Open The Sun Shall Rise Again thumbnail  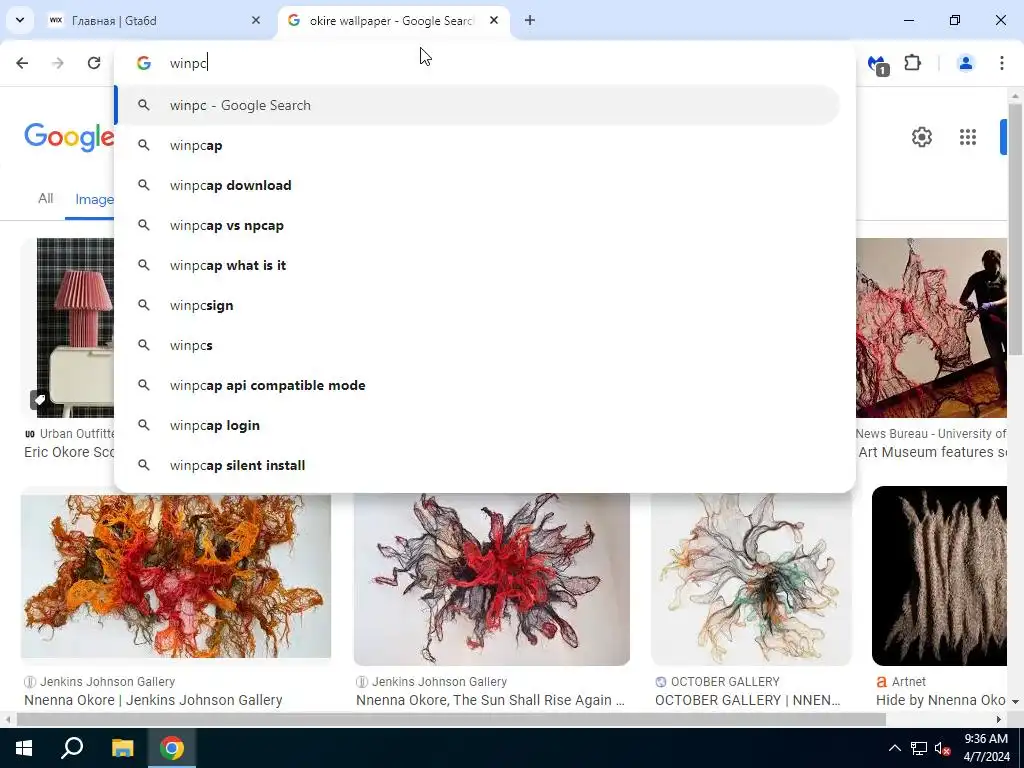click(x=492, y=579)
